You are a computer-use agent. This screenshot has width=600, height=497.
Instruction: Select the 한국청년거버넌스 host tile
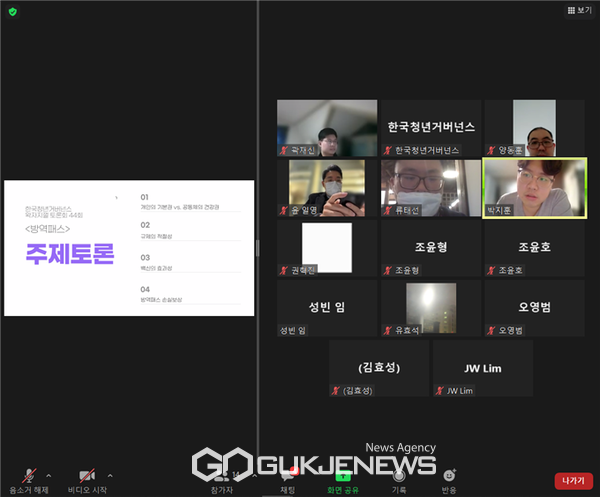[x=431, y=128]
